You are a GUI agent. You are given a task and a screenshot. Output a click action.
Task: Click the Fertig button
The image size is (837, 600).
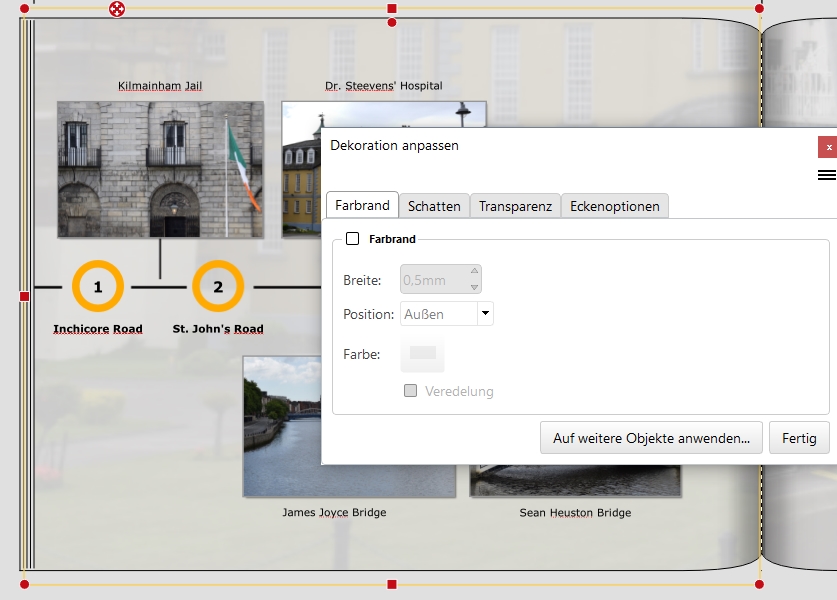[799, 438]
